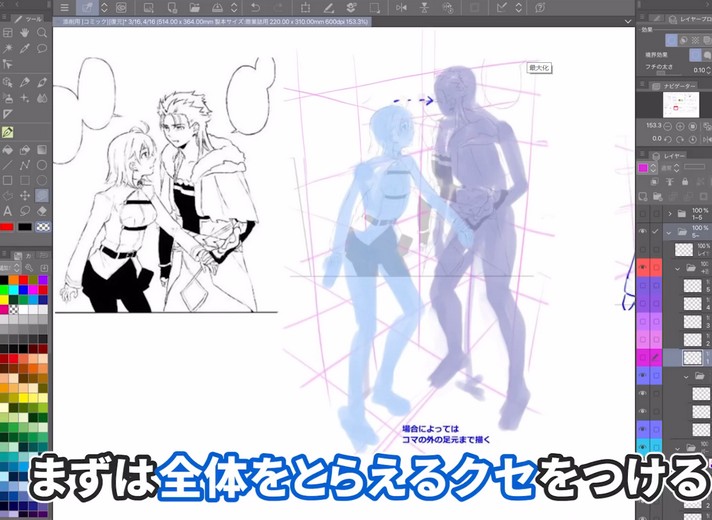Viewport: 712px width, 520px height.
Task: Select the transparent color swatch
Action: (43, 227)
